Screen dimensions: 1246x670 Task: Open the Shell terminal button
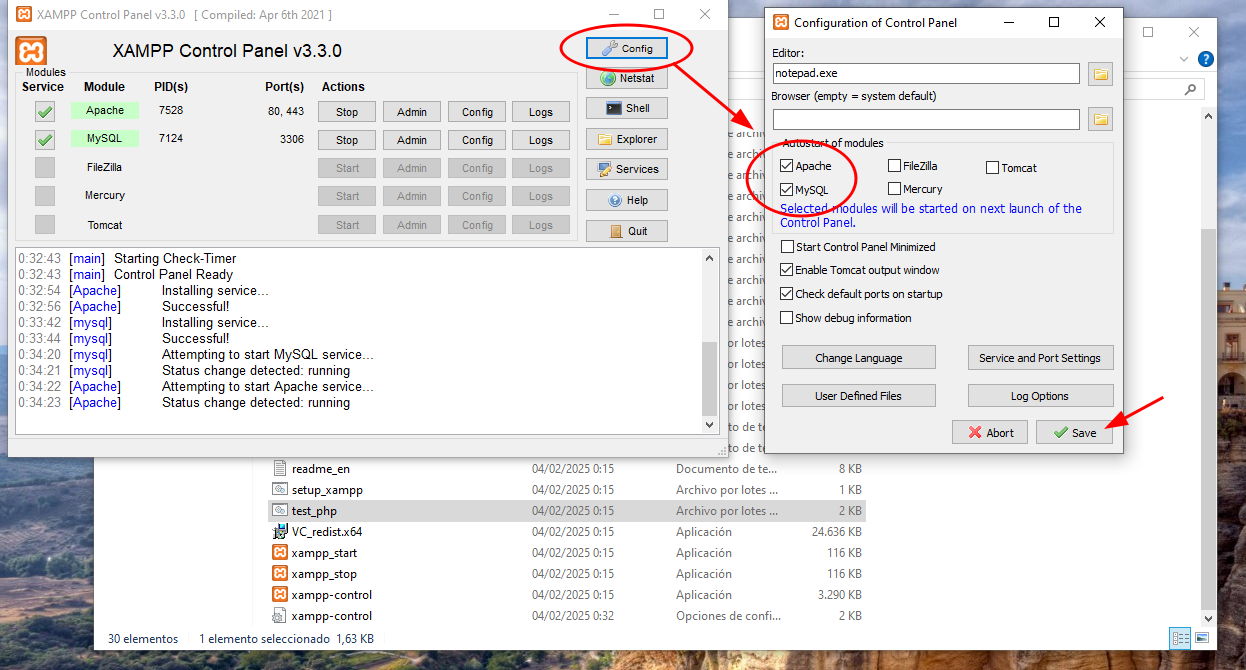point(626,109)
